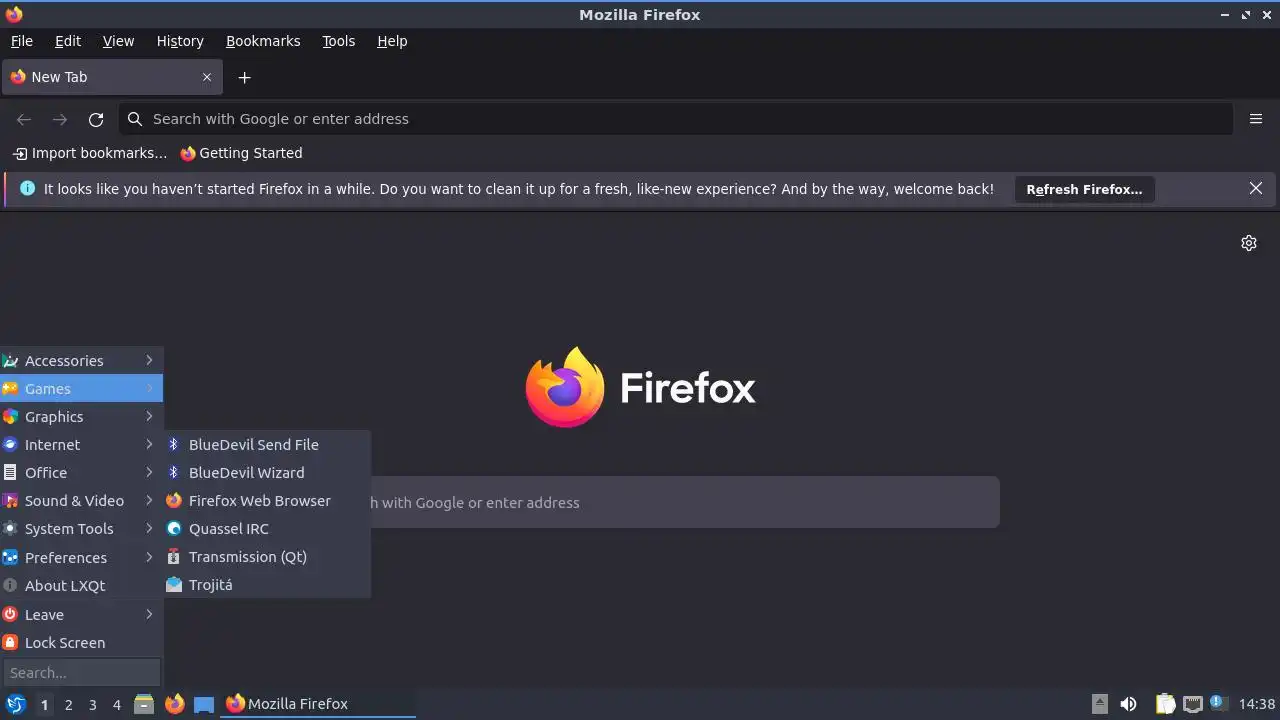Select the New Tab tab
The image size is (1280, 720).
click(x=112, y=77)
